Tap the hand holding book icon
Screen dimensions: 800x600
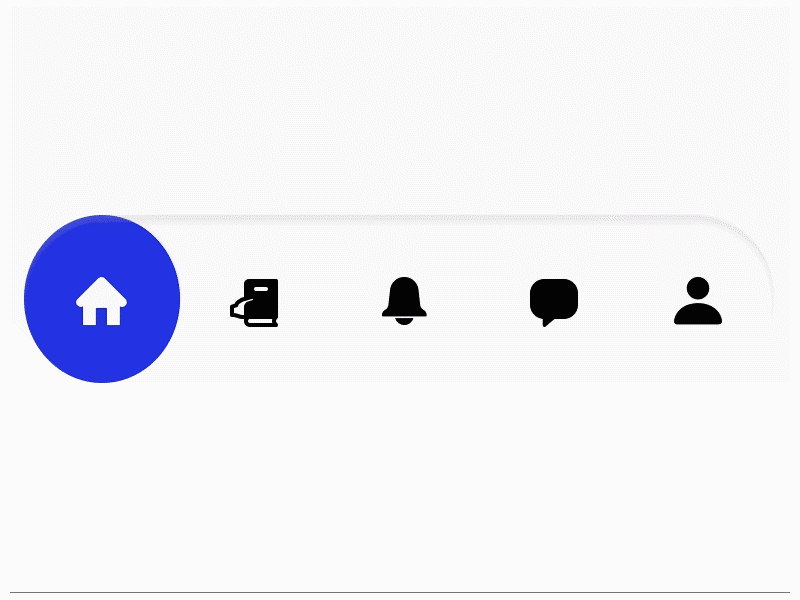254,303
